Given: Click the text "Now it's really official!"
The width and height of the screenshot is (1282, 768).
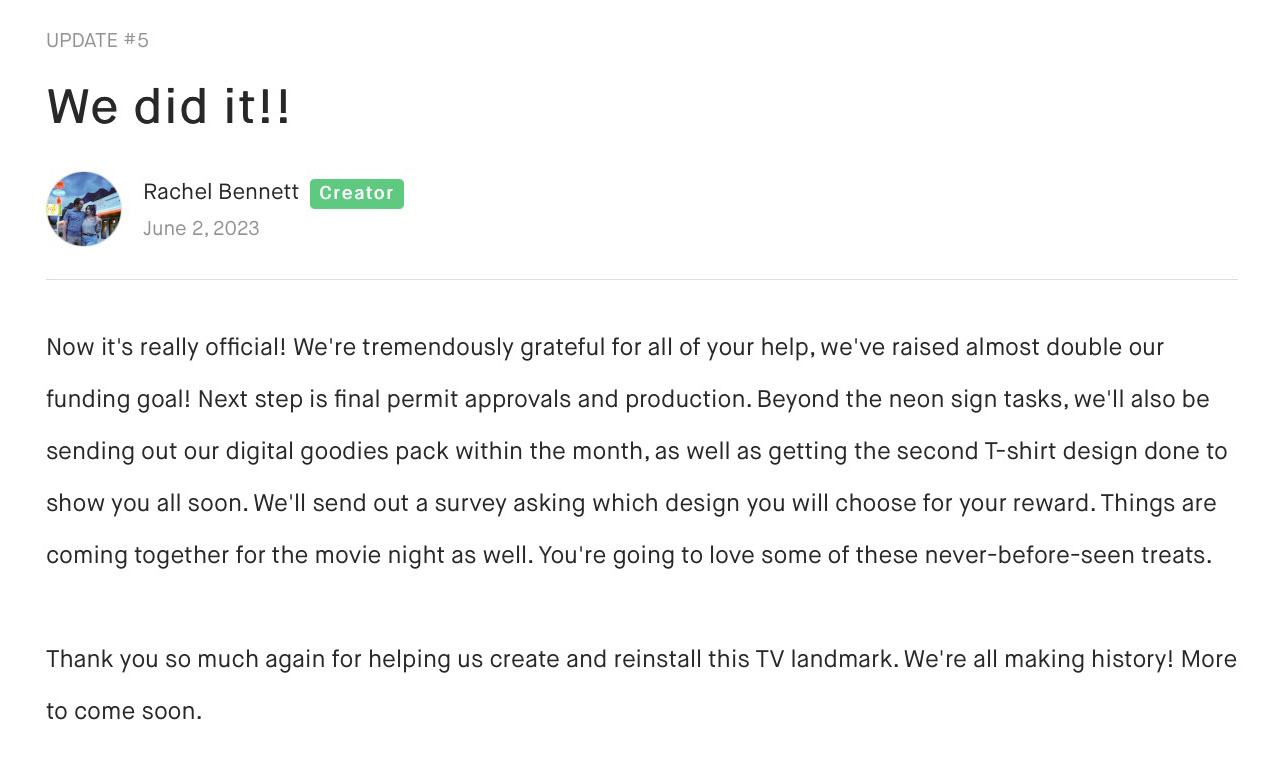Looking at the screenshot, I should (166, 348).
